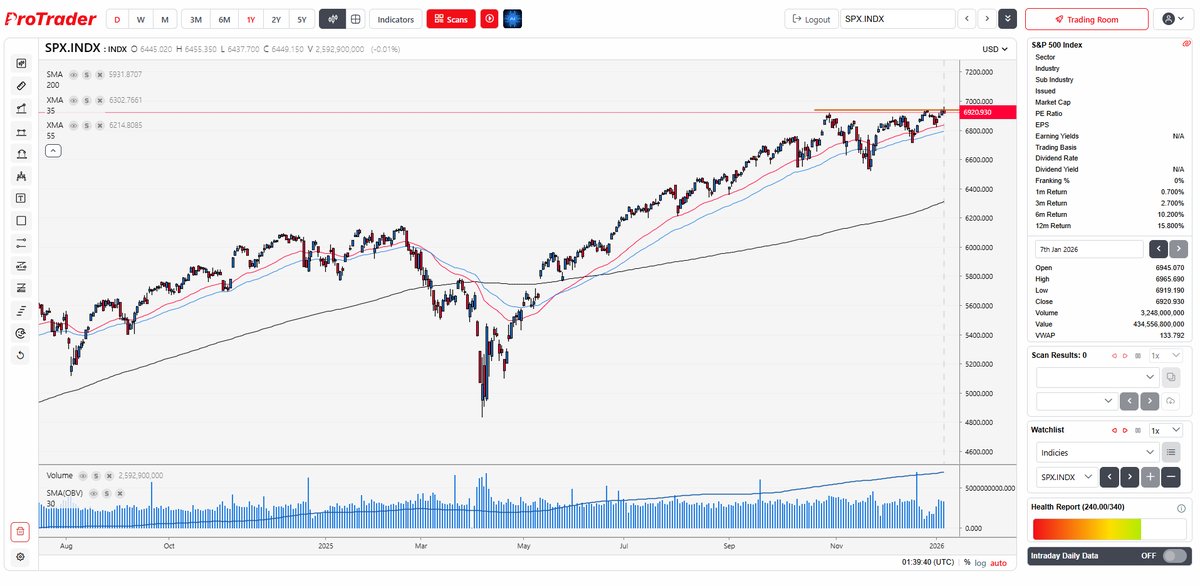Screen dimensions: 1200x586
Task: Switch to candlestick chart type
Action: [332, 19]
